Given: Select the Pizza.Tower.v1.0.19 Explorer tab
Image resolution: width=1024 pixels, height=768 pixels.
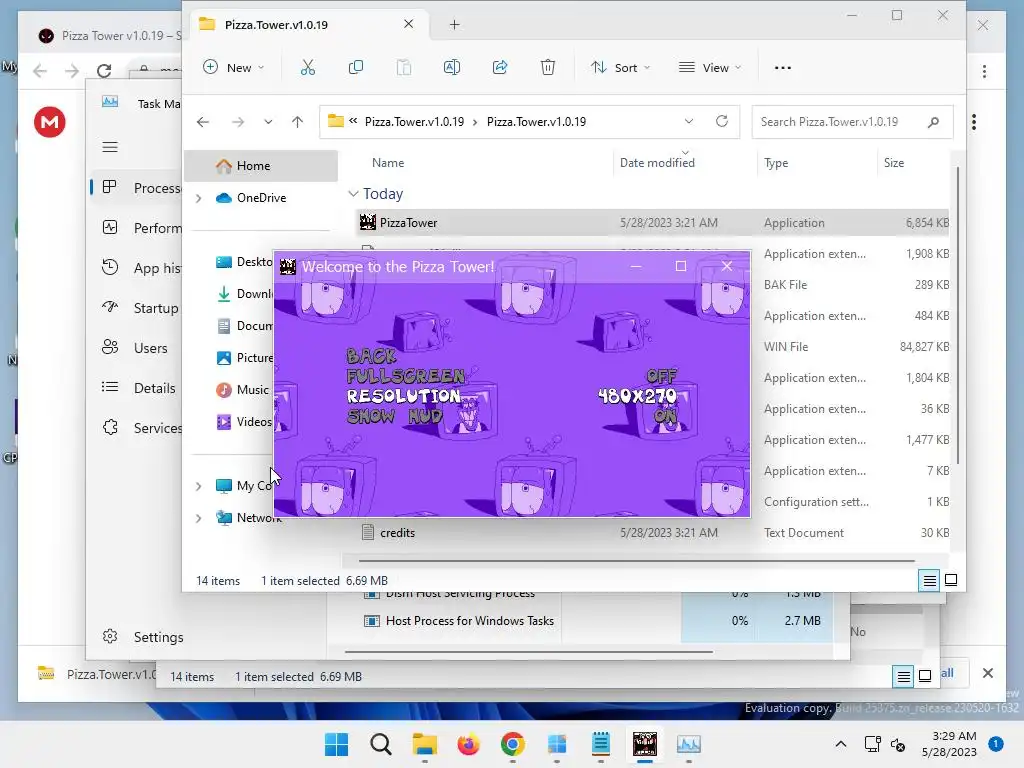Looking at the screenshot, I should (x=307, y=25).
